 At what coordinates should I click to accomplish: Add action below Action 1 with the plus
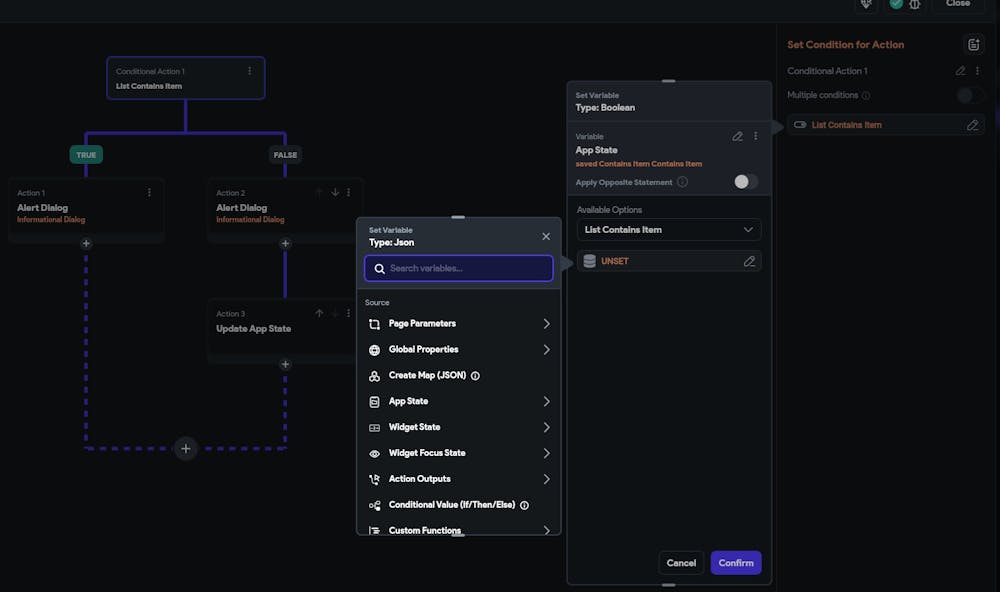(x=86, y=243)
